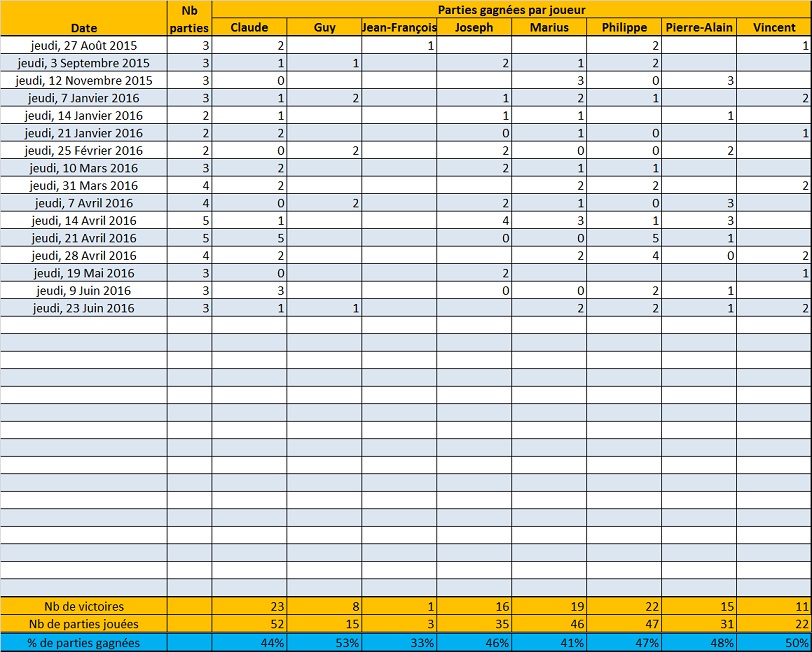The height and width of the screenshot is (652, 812).
Task: Select the date jeudi, 21 Avril 2016
Action: pyautogui.click(x=83, y=238)
